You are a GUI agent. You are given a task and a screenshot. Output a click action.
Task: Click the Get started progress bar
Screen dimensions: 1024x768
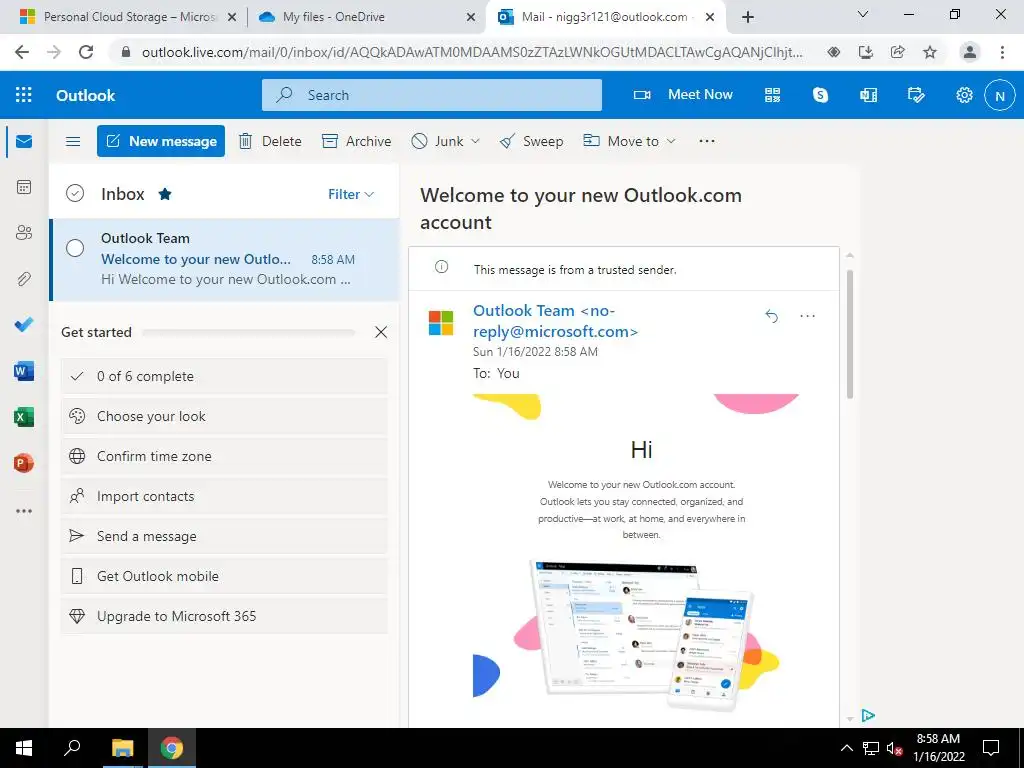(x=248, y=332)
